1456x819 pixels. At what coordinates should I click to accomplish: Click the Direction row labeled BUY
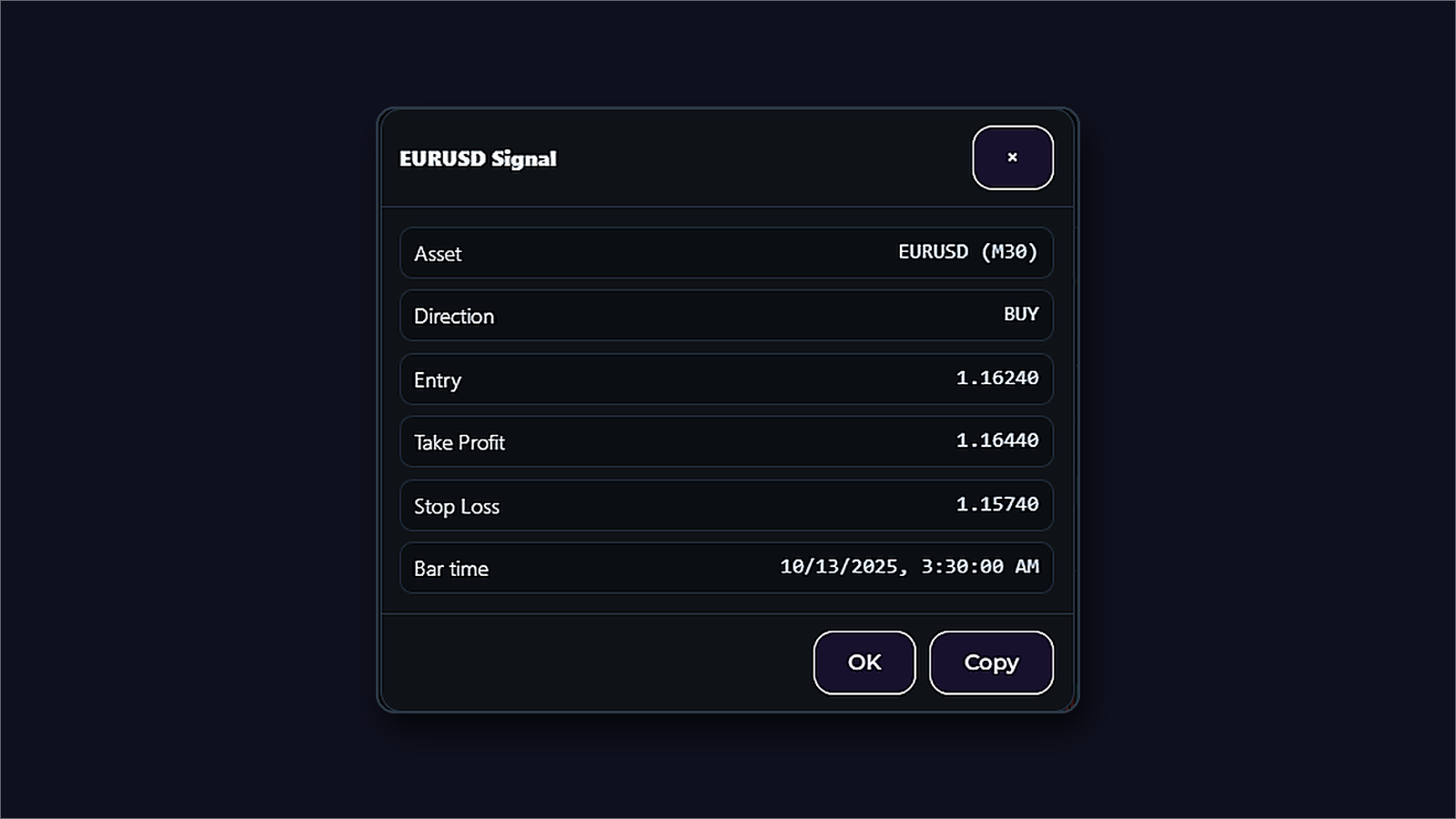pyautogui.click(x=726, y=316)
